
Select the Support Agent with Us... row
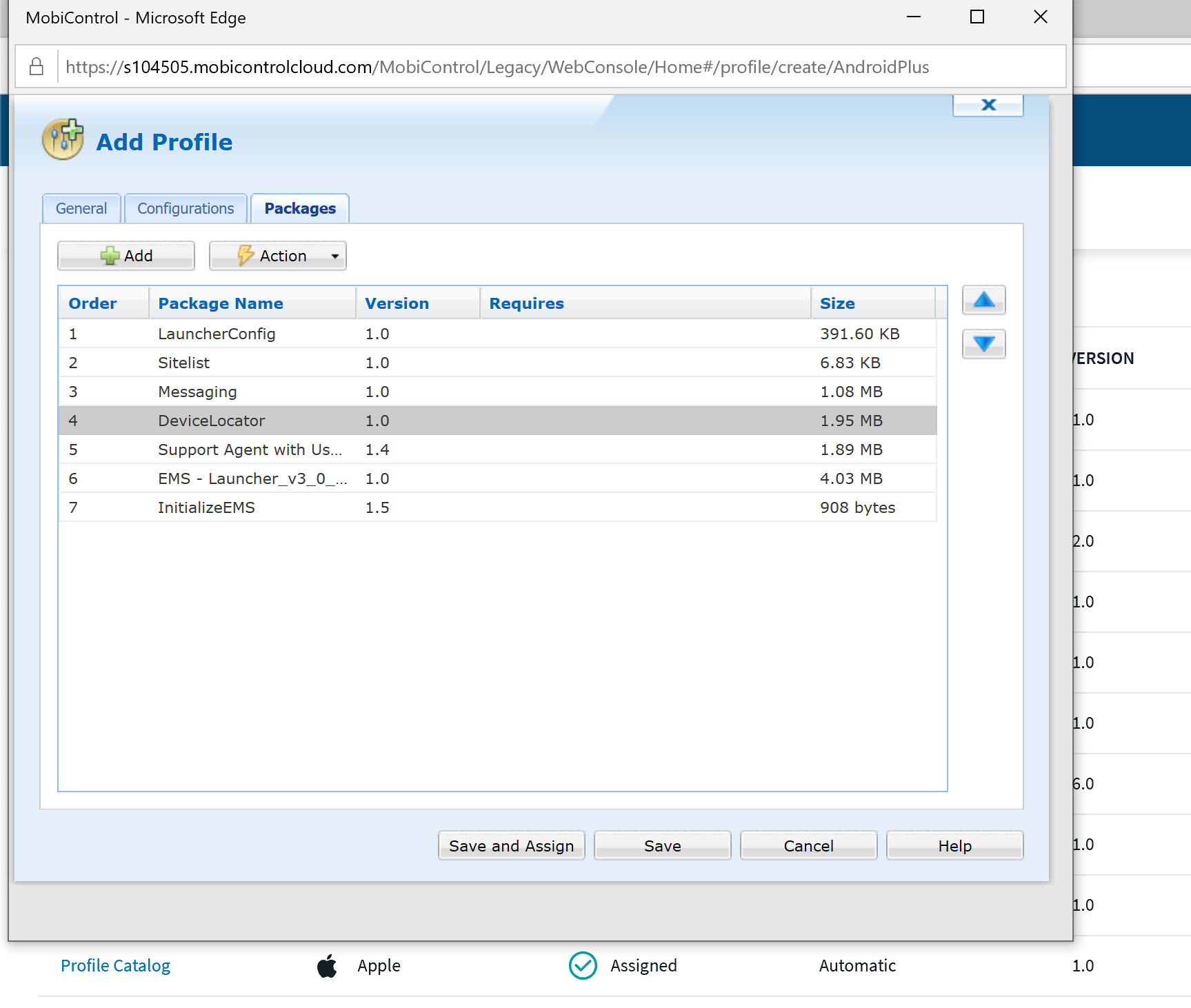[498, 450]
